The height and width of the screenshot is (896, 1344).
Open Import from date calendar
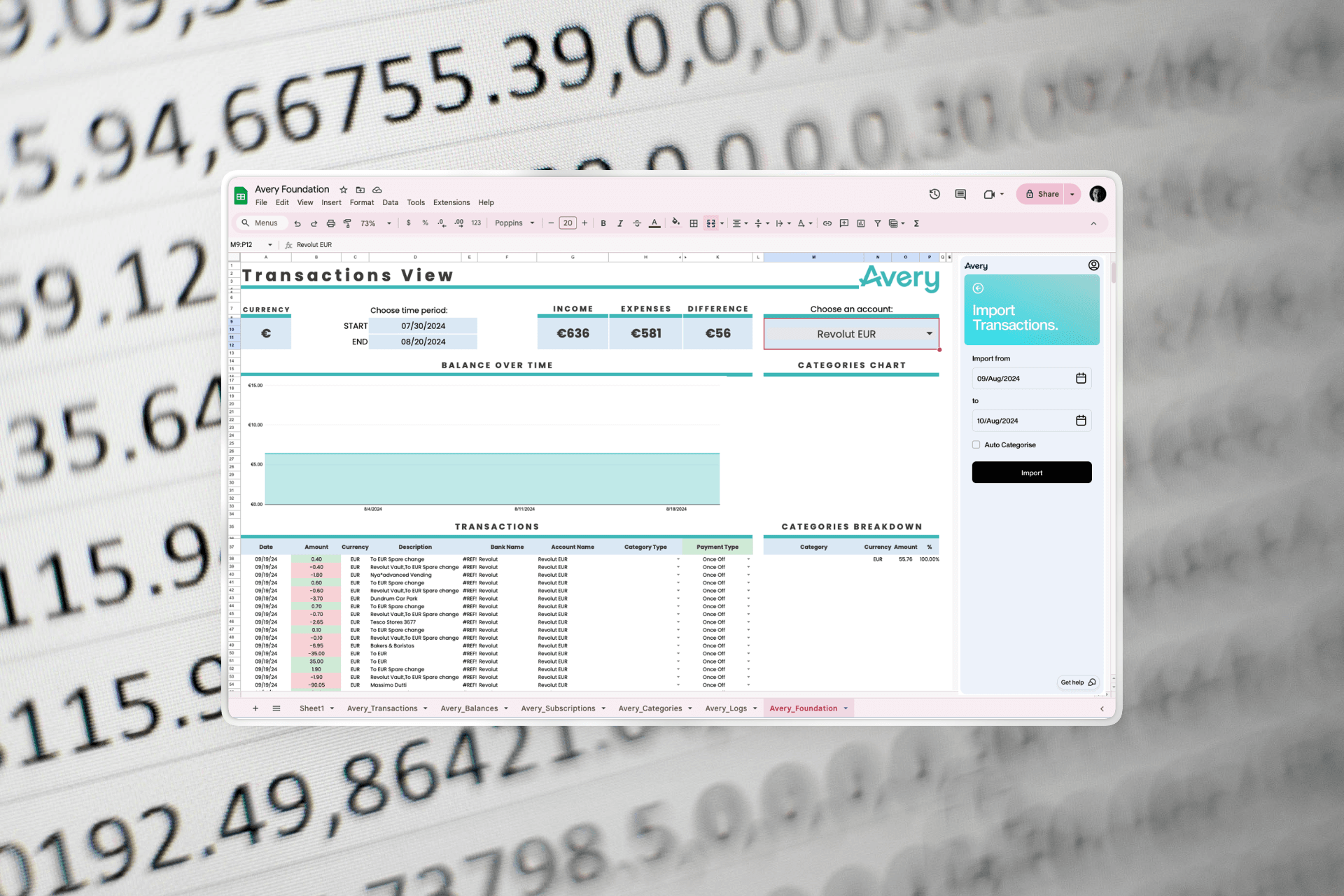click(x=1081, y=379)
